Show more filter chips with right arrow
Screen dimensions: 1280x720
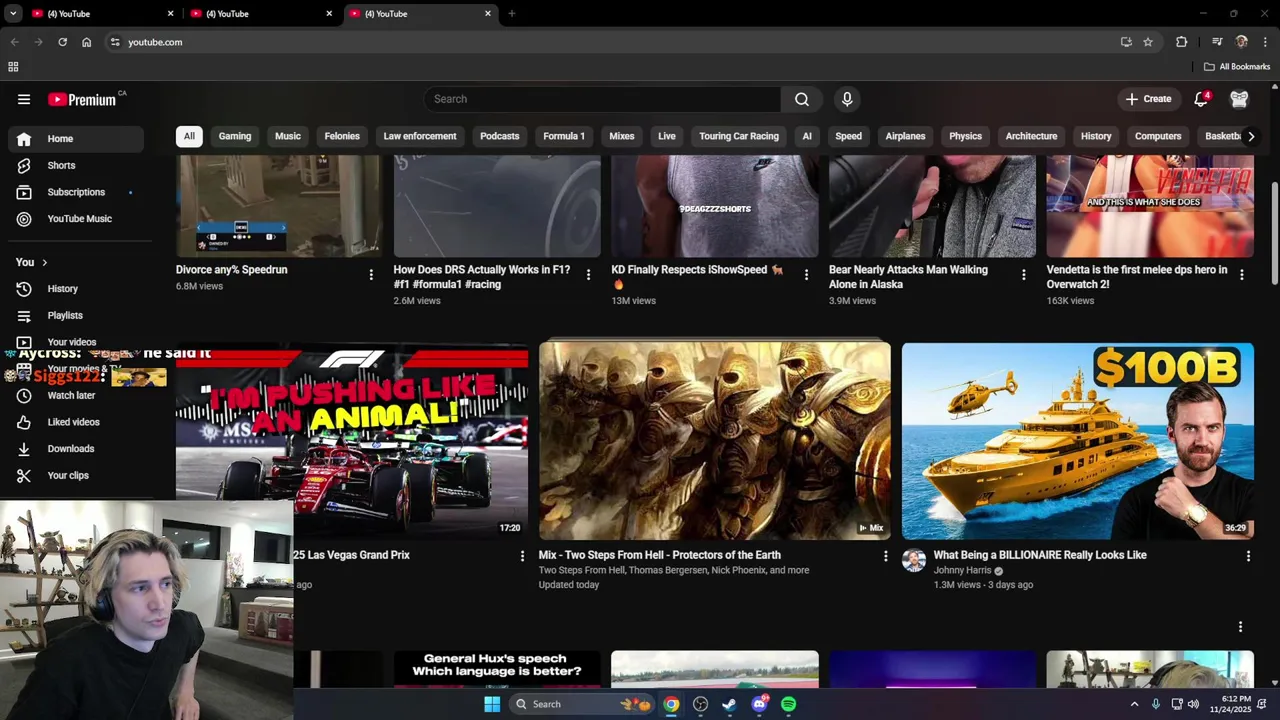pos(1250,136)
